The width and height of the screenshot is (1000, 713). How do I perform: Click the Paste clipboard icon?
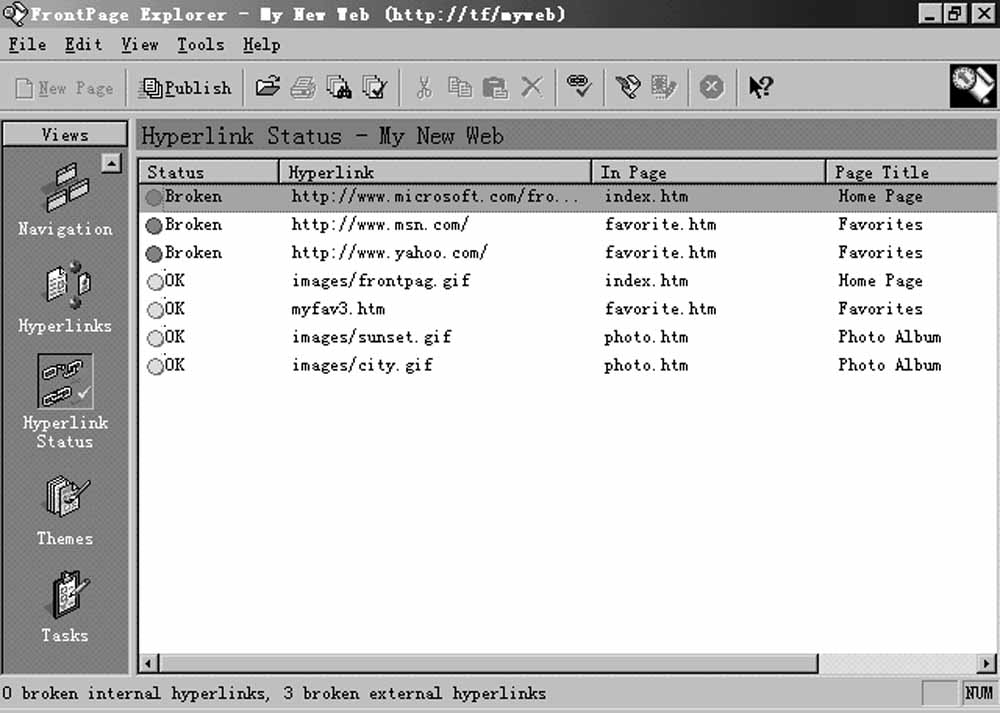495,87
